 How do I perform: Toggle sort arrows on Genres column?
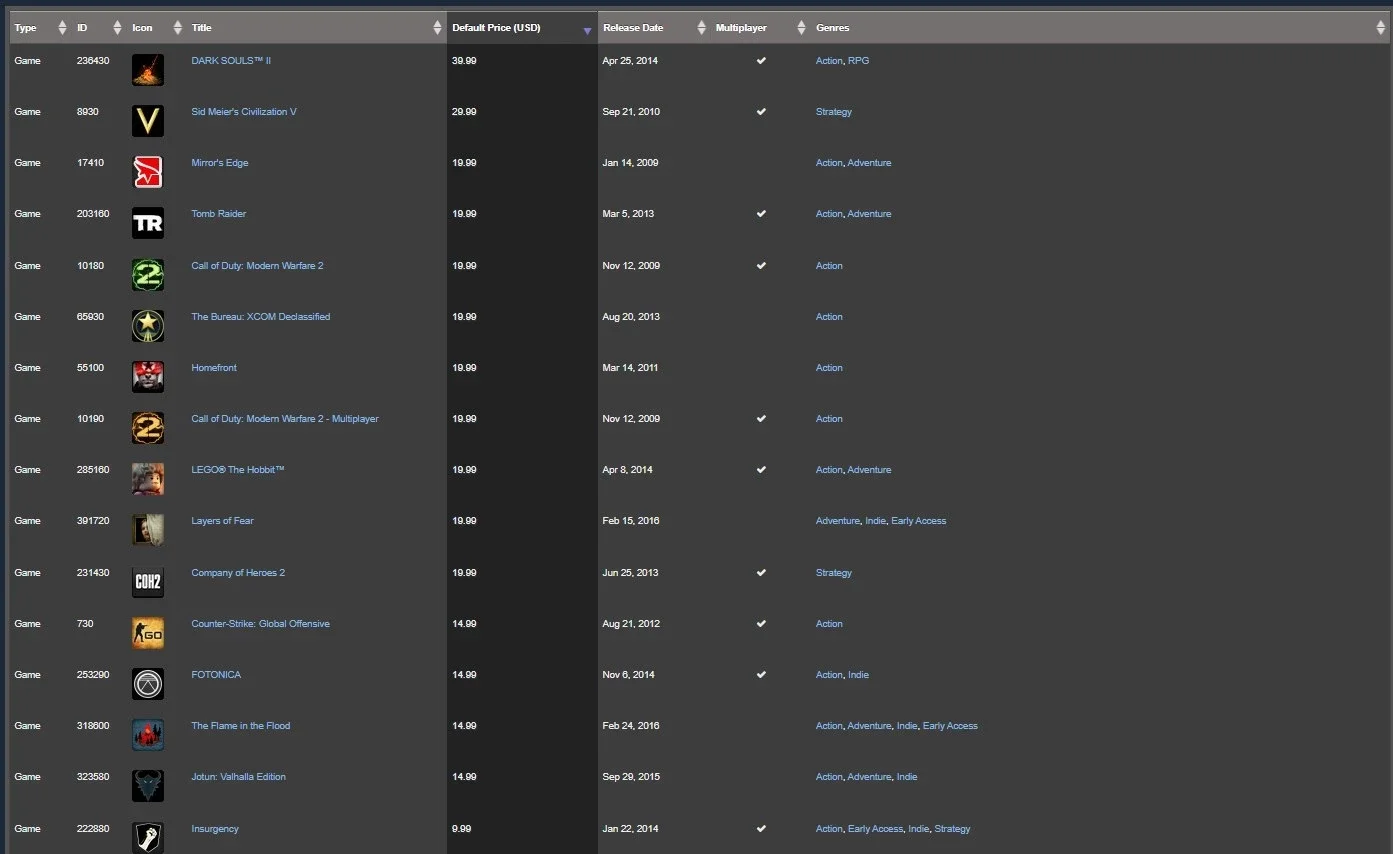point(1381,28)
